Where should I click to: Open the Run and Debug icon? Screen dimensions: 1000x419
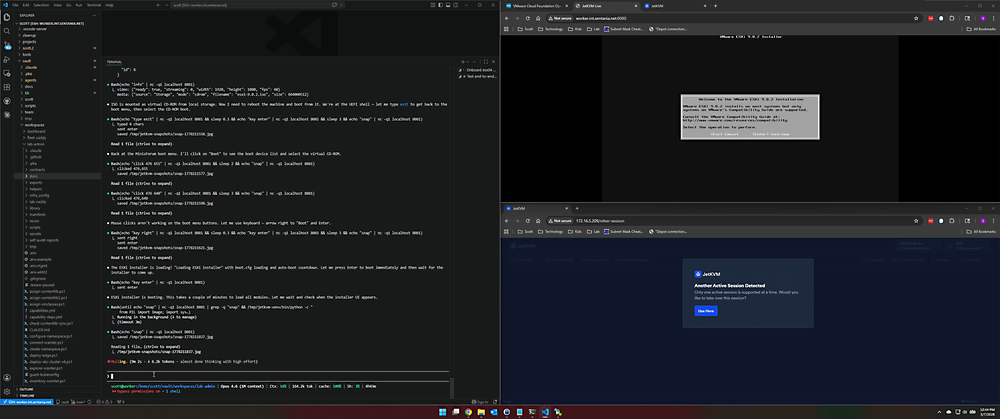coord(7,59)
